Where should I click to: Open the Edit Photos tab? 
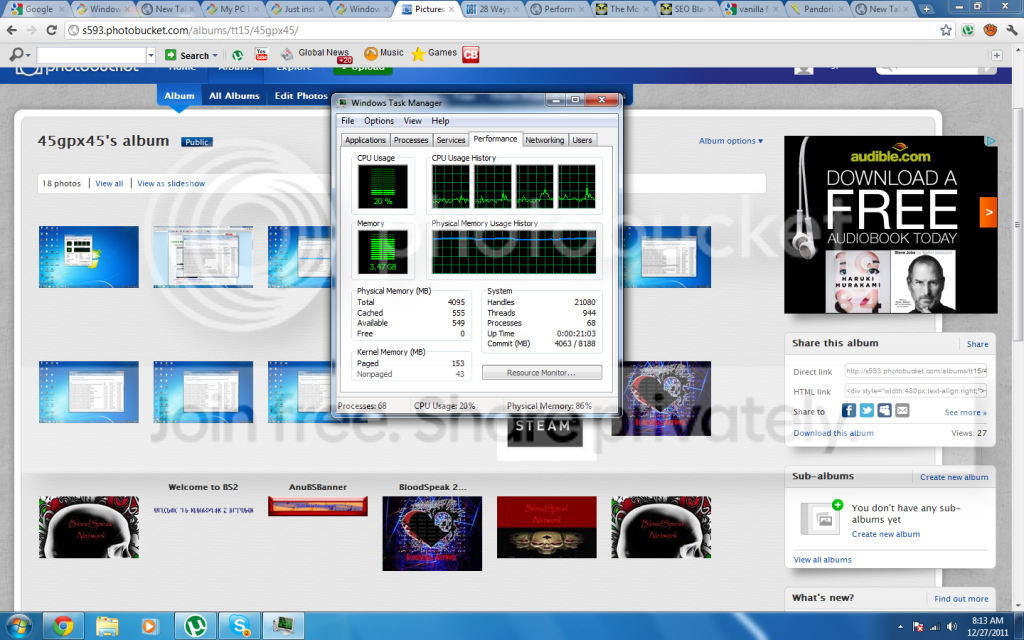301,95
